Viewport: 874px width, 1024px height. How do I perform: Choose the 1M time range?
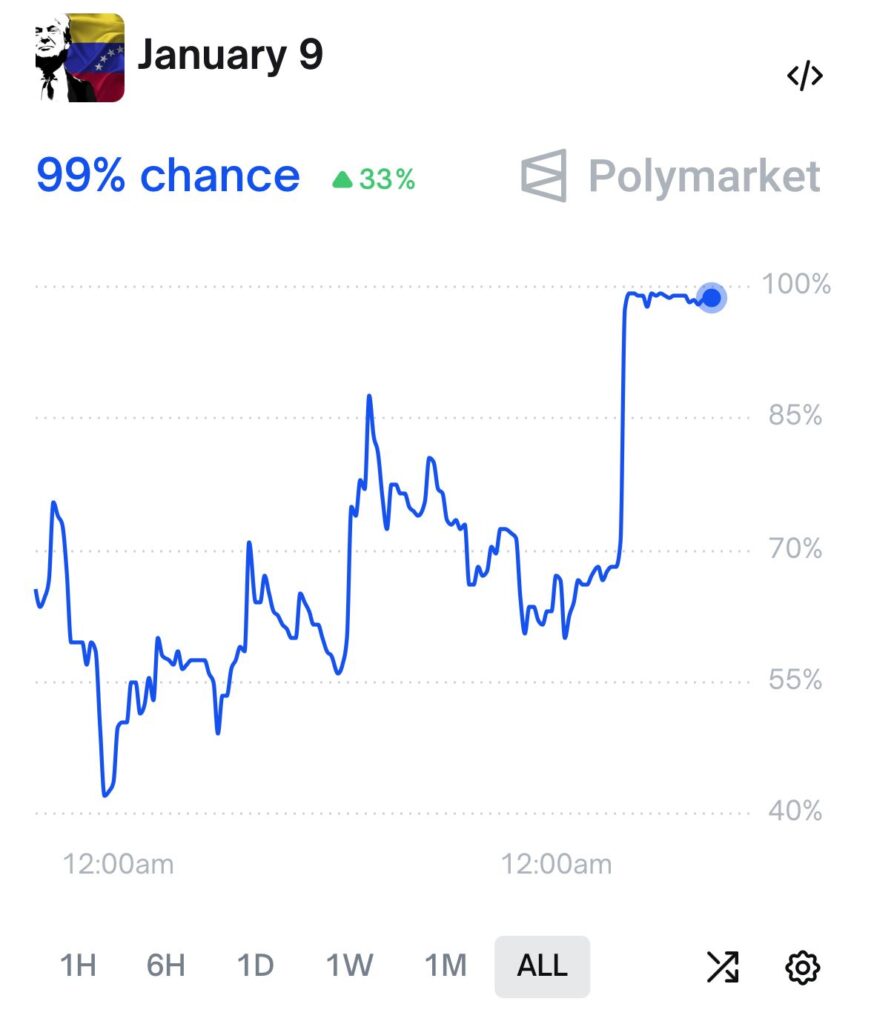(x=445, y=966)
